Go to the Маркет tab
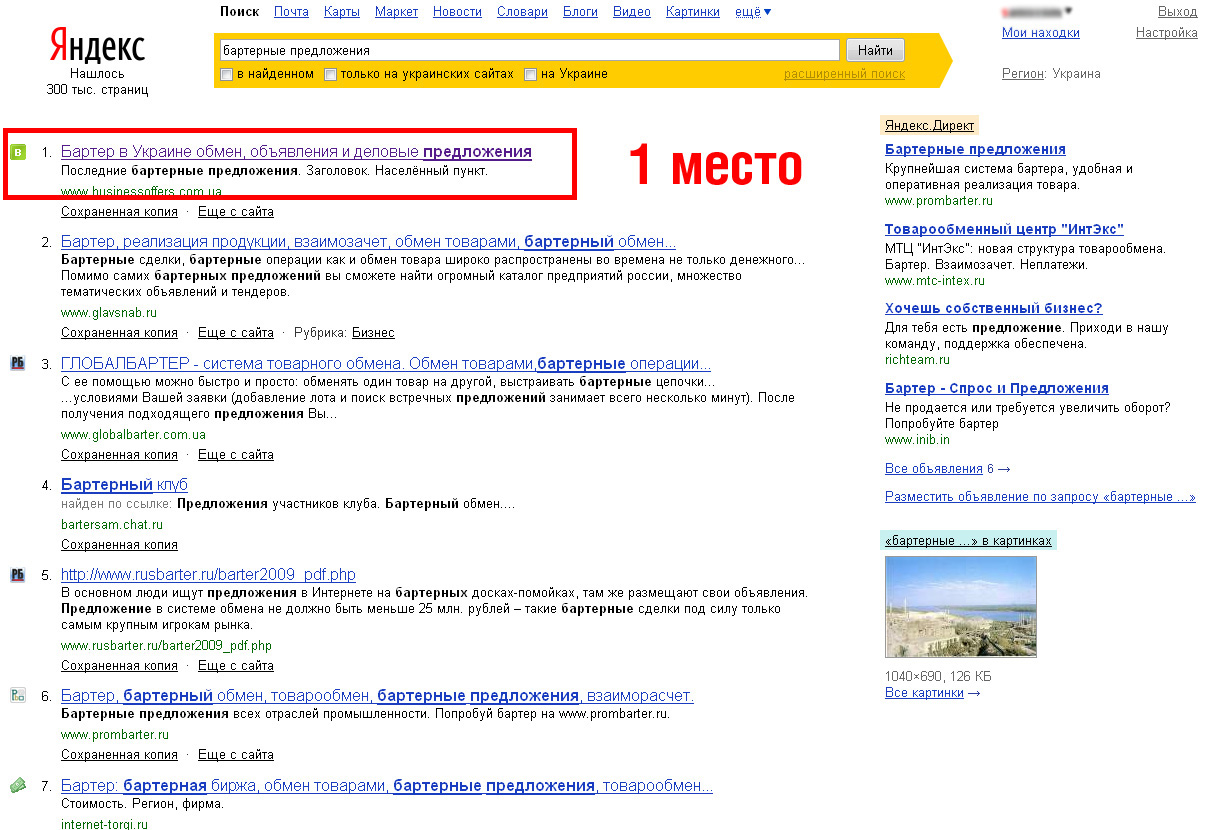Viewport: 1218px width, 830px height. [x=396, y=12]
